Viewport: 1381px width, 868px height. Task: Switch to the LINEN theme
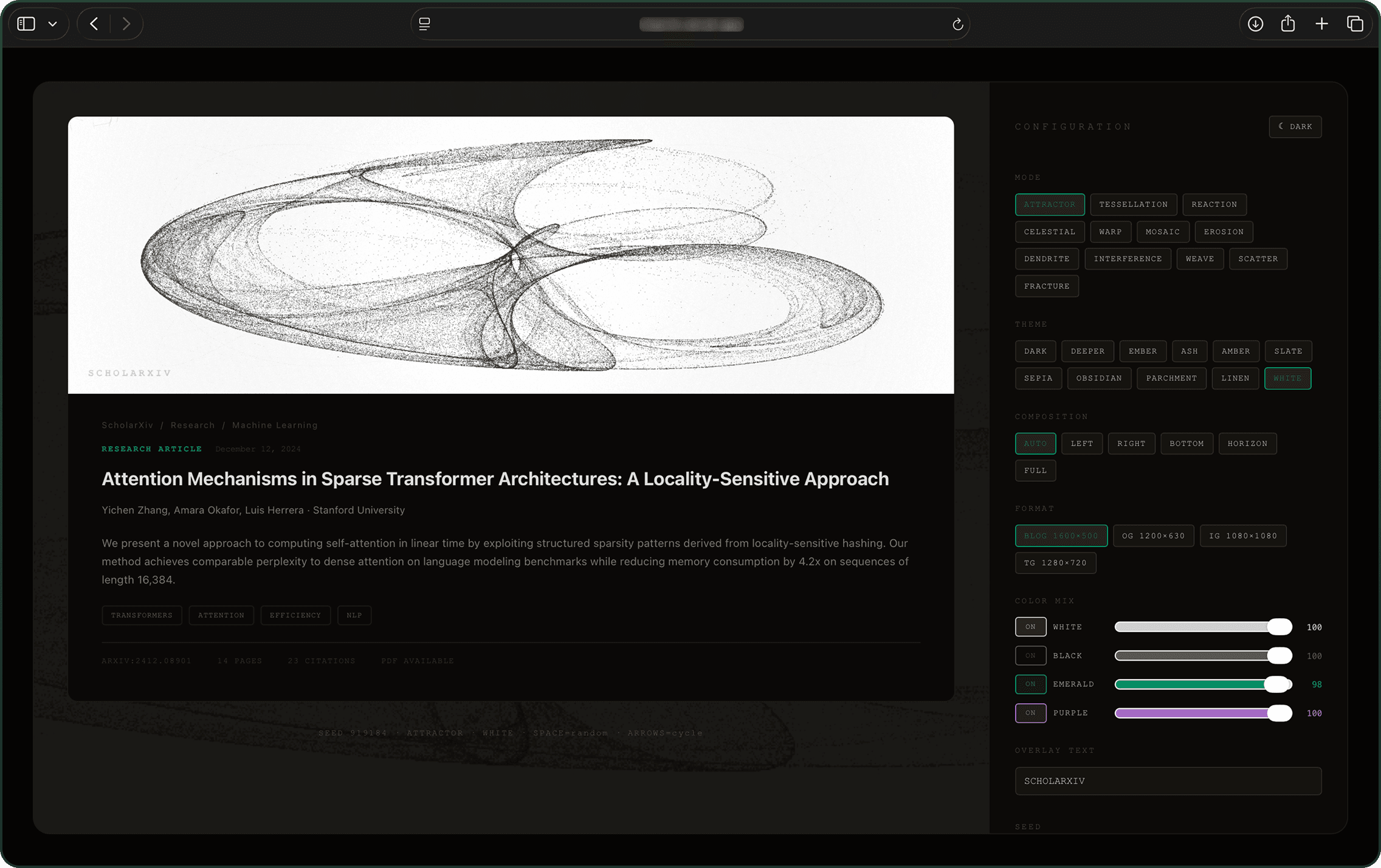[x=1235, y=379]
